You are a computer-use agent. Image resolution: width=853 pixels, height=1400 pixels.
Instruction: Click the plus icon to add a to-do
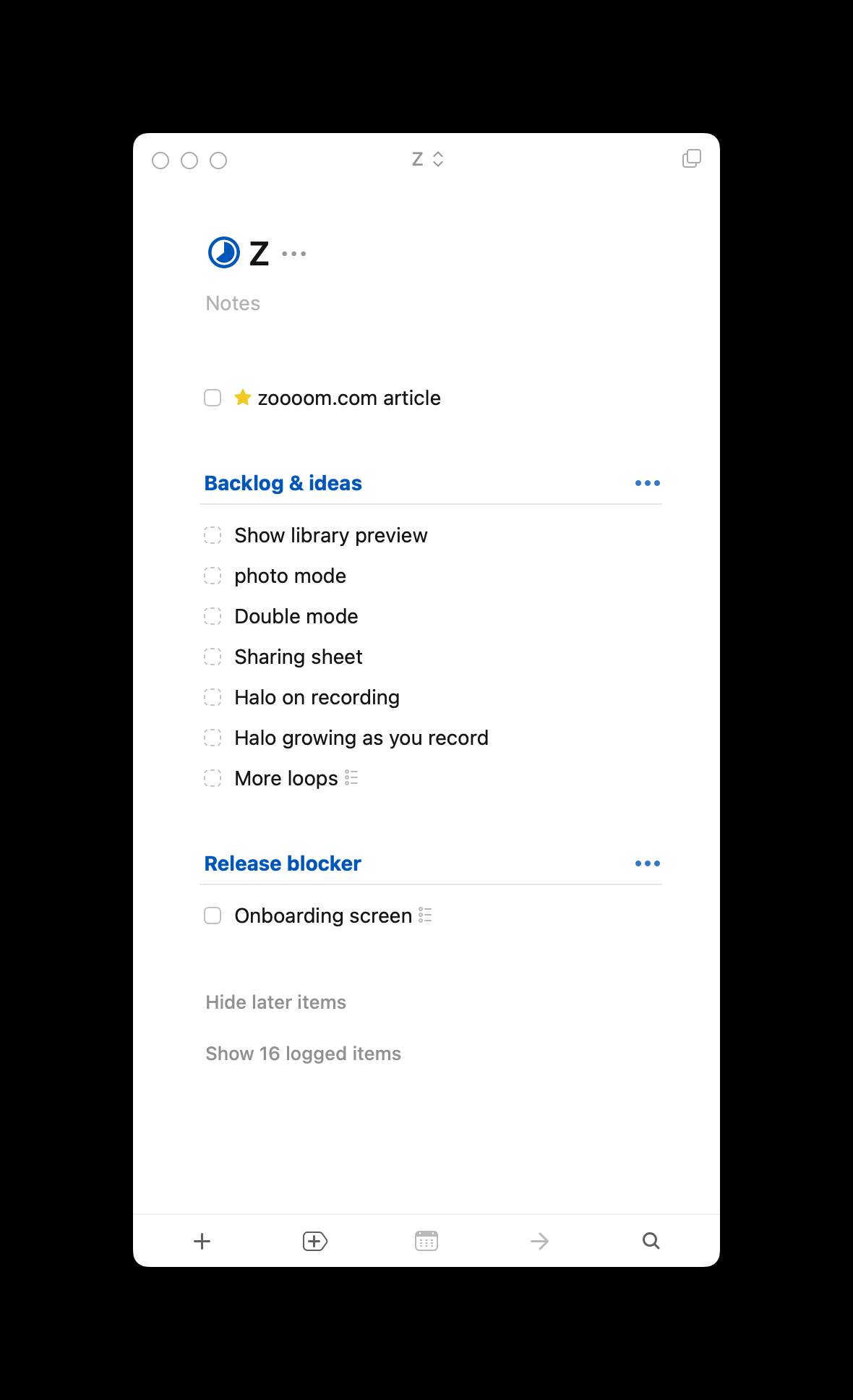click(x=202, y=1241)
